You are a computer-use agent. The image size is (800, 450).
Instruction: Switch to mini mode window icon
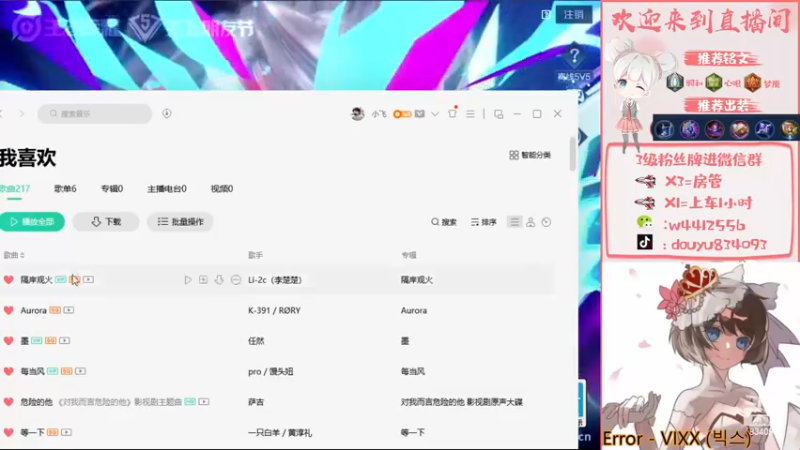tap(498, 114)
